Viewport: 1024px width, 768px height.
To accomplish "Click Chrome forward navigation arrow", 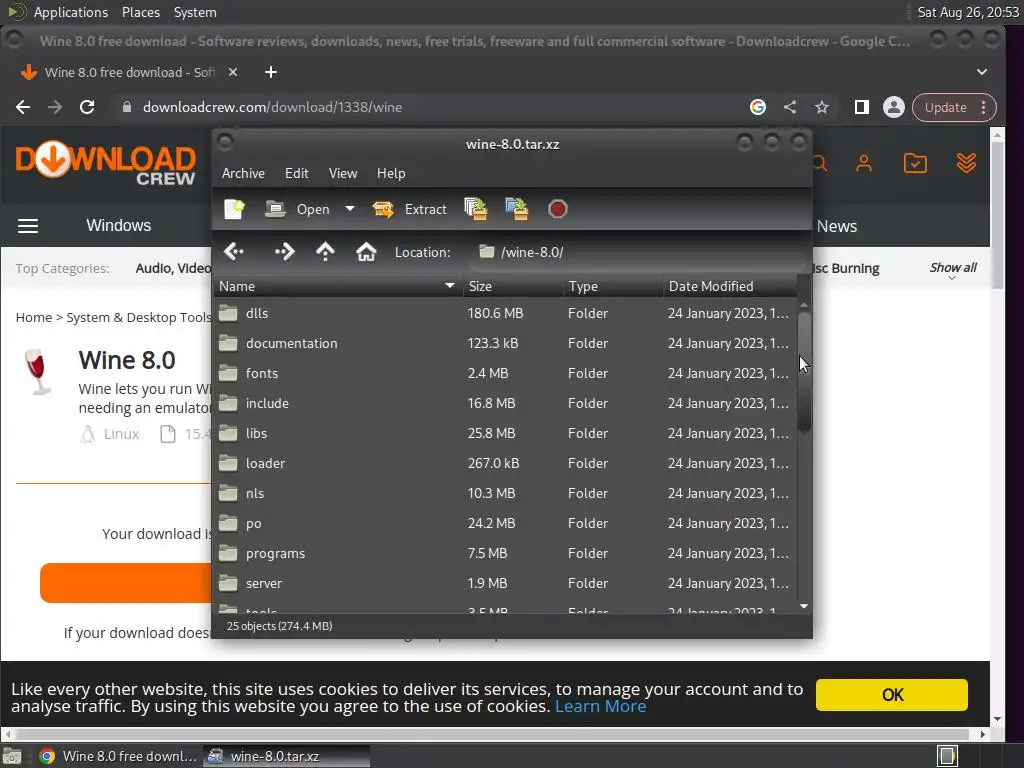I will point(55,107).
